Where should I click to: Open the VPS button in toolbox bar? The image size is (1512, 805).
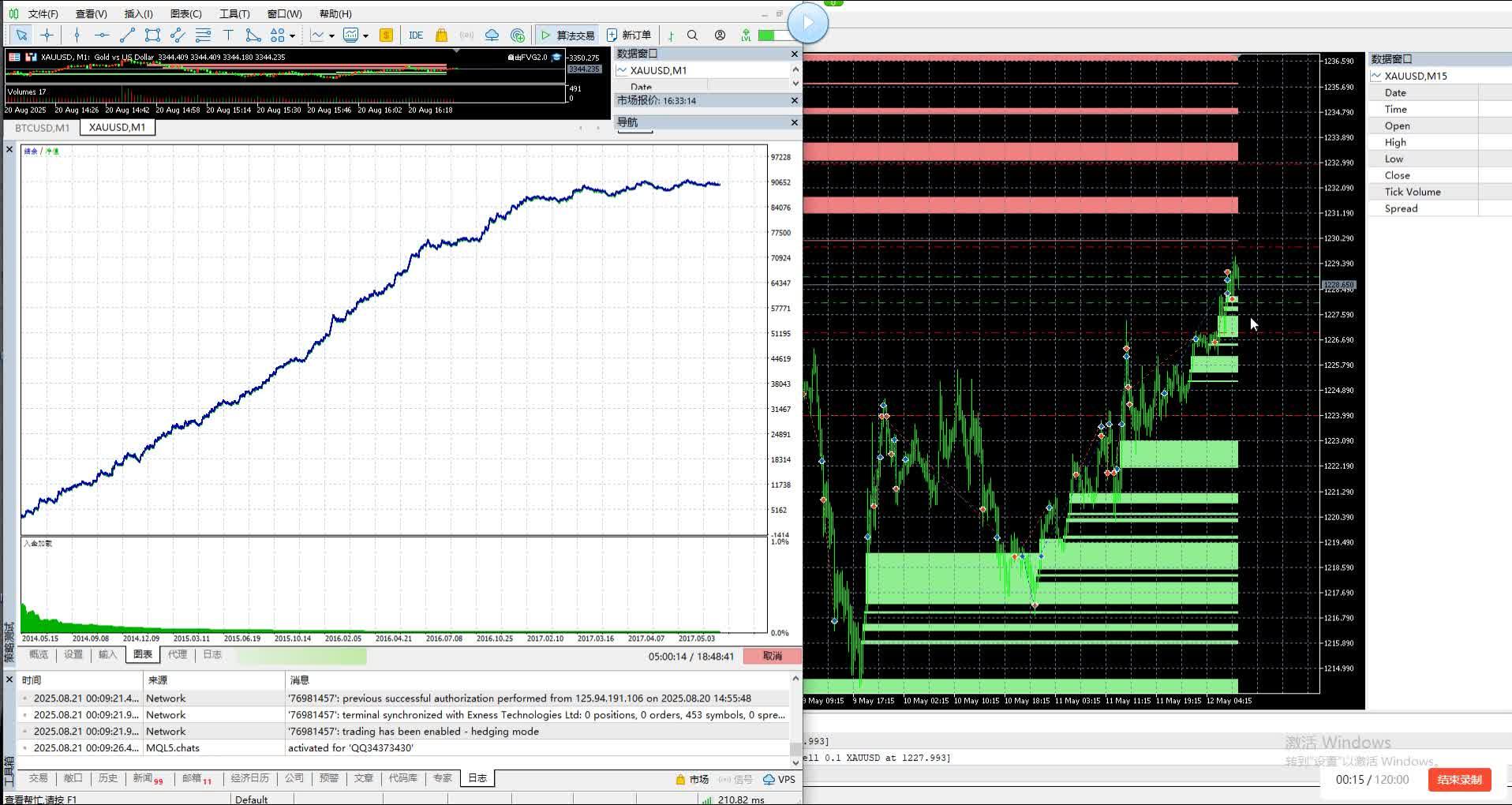(x=780, y=779)
